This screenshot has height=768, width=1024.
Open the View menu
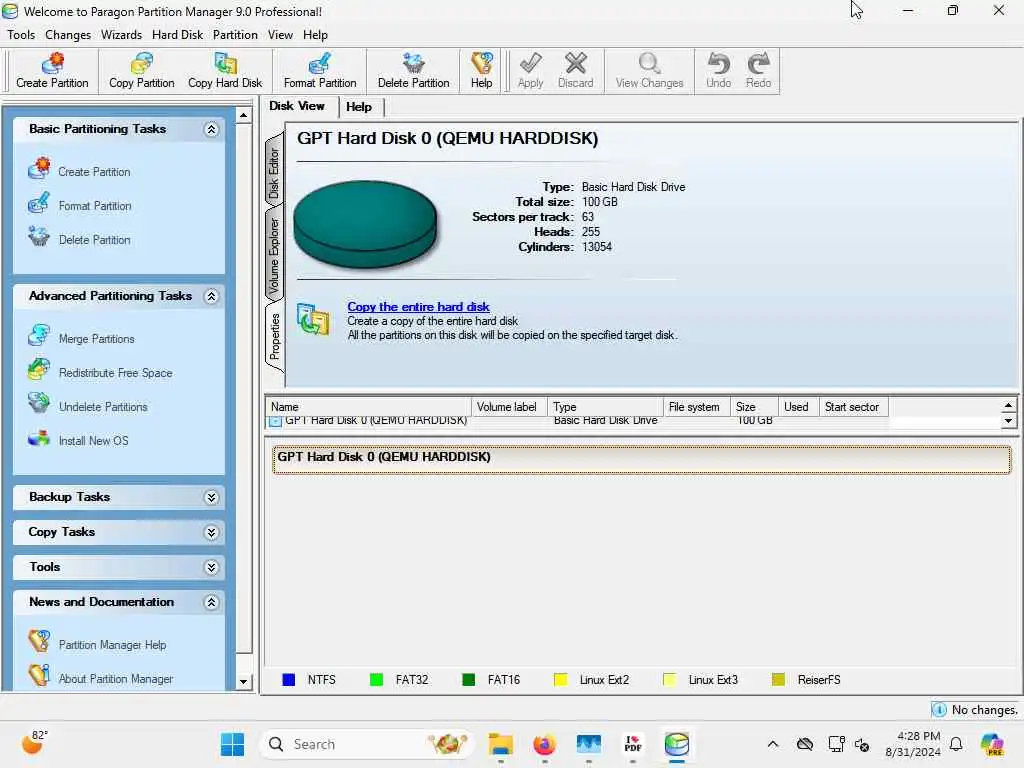pos(280,35)
